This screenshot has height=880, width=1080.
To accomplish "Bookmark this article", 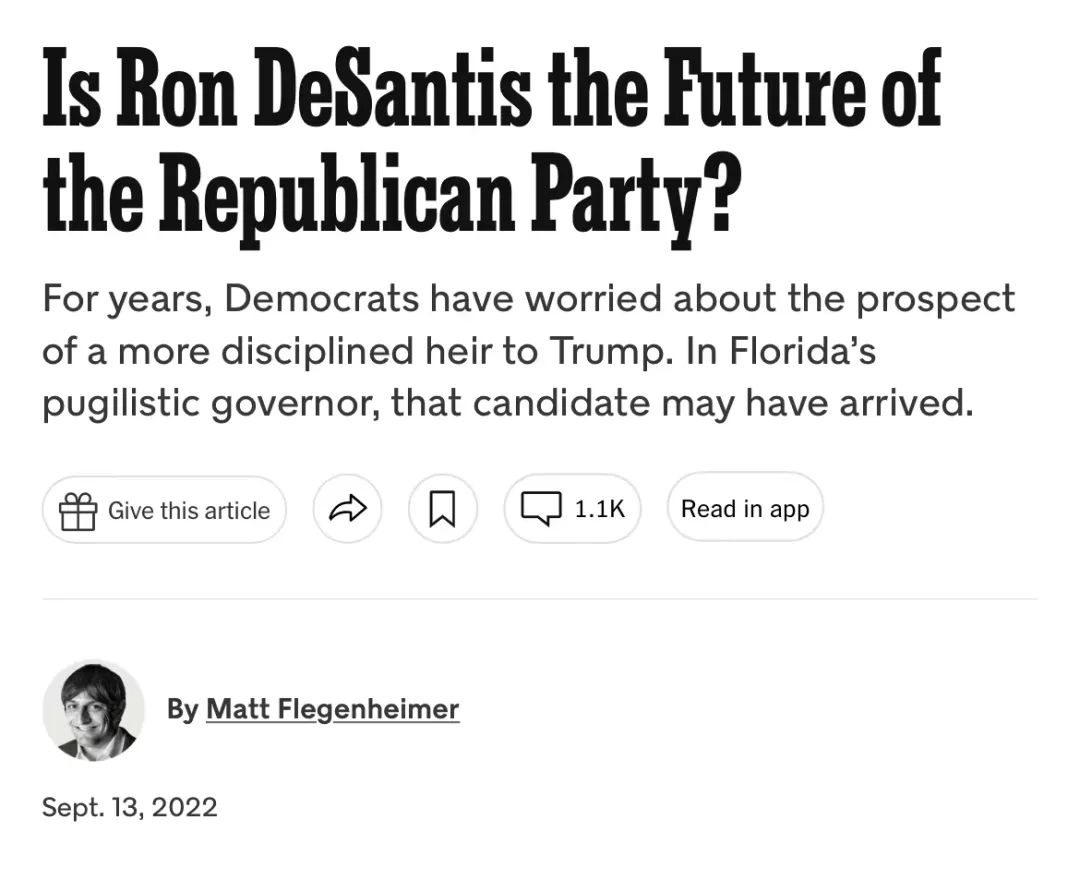I will (442, 510).
